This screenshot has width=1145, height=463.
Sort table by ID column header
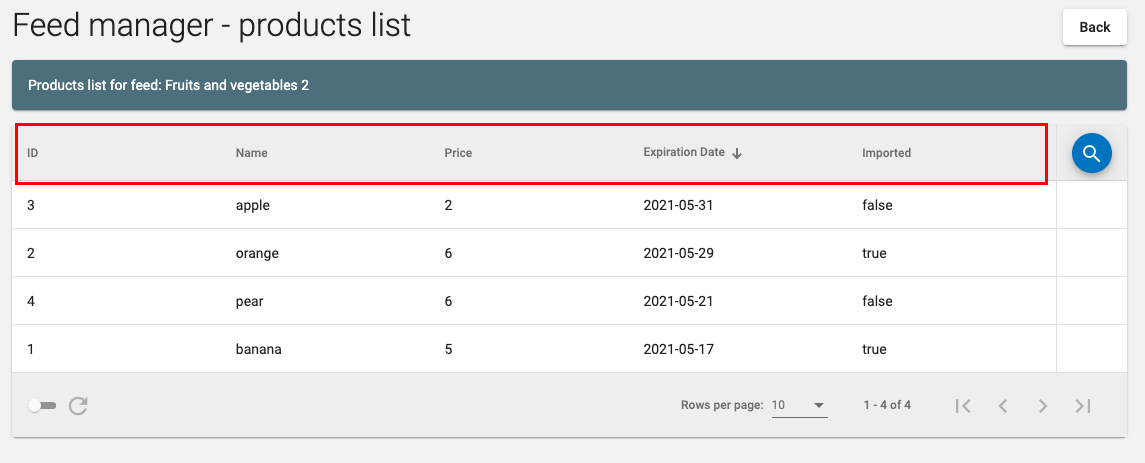click(x=32, y=153)
